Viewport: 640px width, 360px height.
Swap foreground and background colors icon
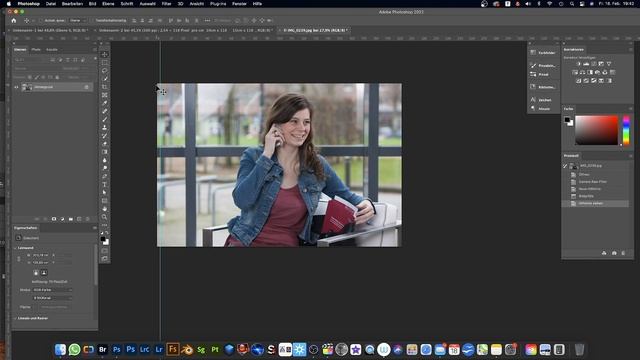point(107,233)
